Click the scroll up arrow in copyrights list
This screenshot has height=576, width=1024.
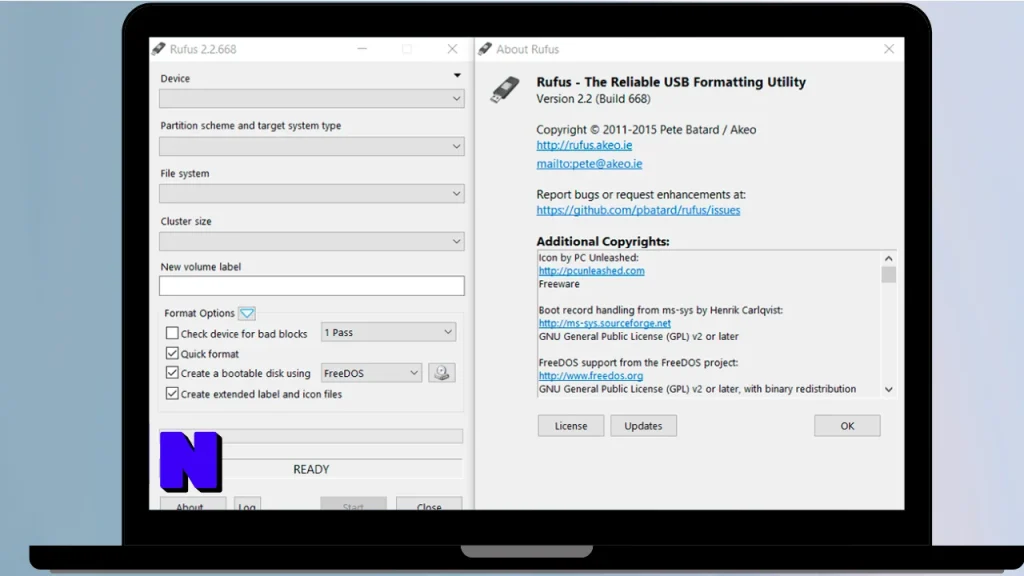click(888, 259)
